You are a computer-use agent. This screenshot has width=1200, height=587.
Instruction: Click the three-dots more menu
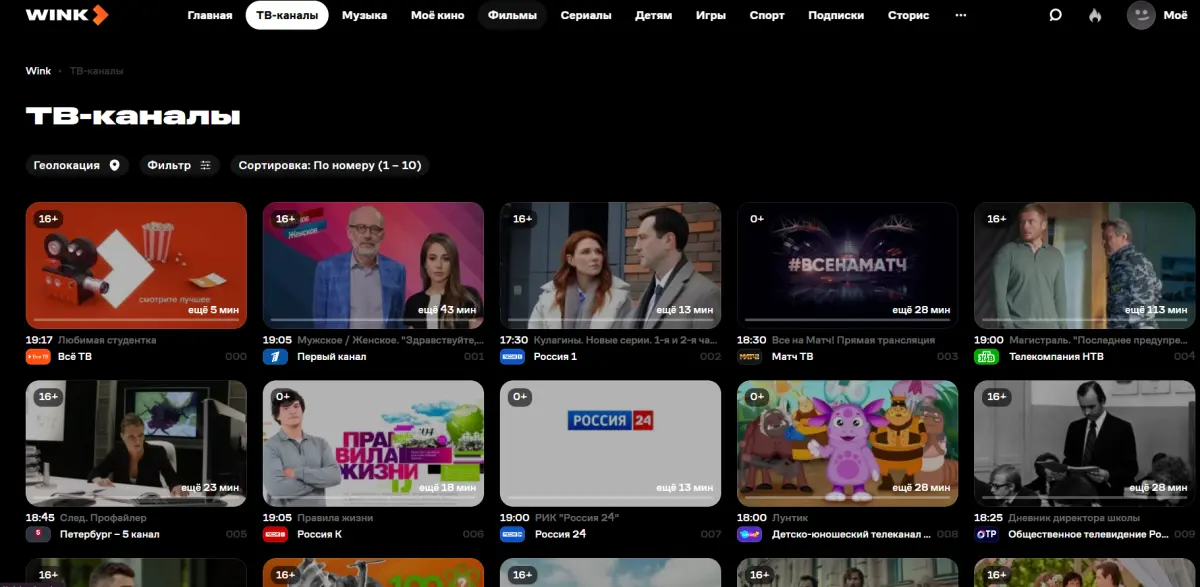(961, 15)
